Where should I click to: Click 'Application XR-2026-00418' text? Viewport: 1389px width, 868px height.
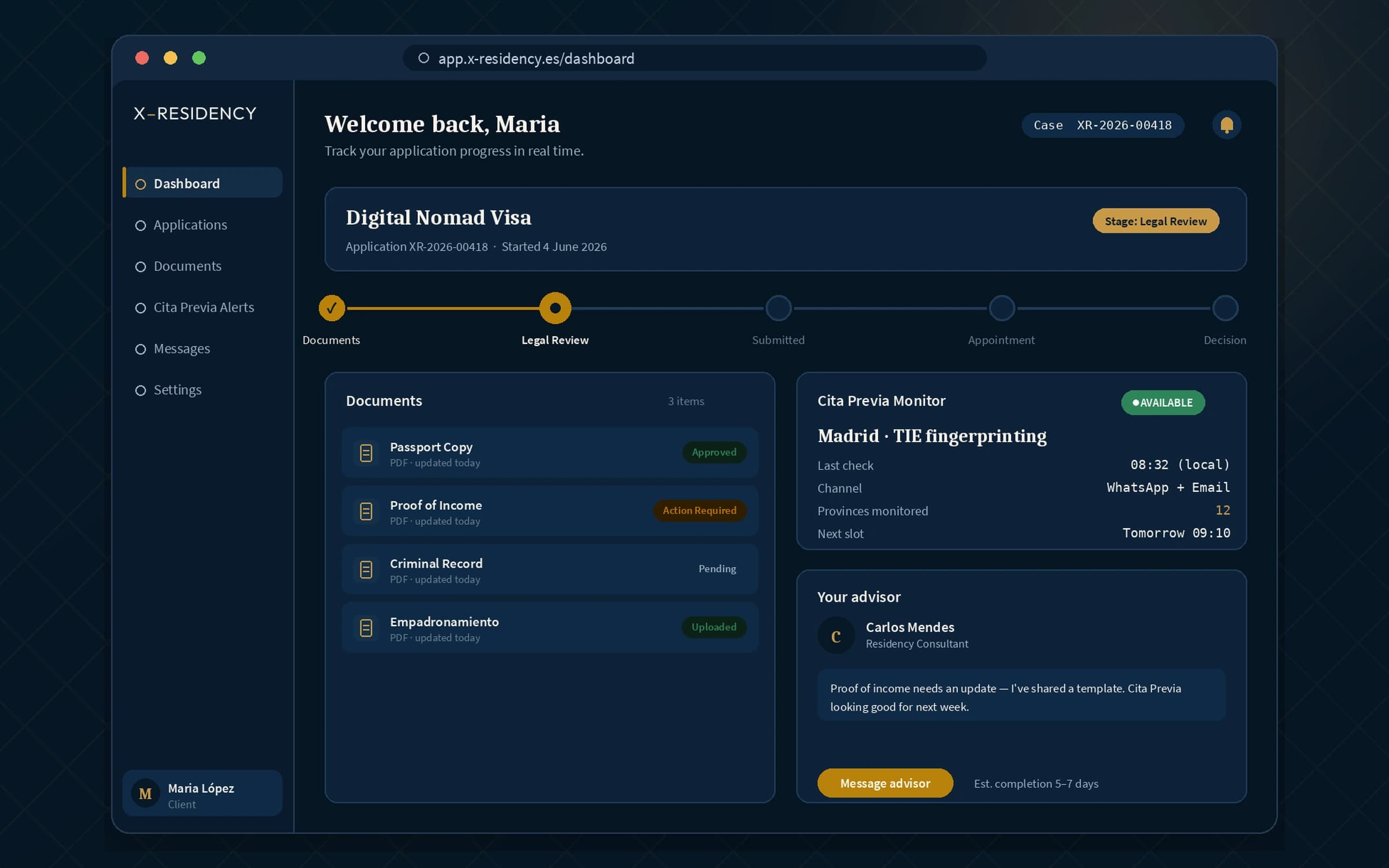pos(417,247)
